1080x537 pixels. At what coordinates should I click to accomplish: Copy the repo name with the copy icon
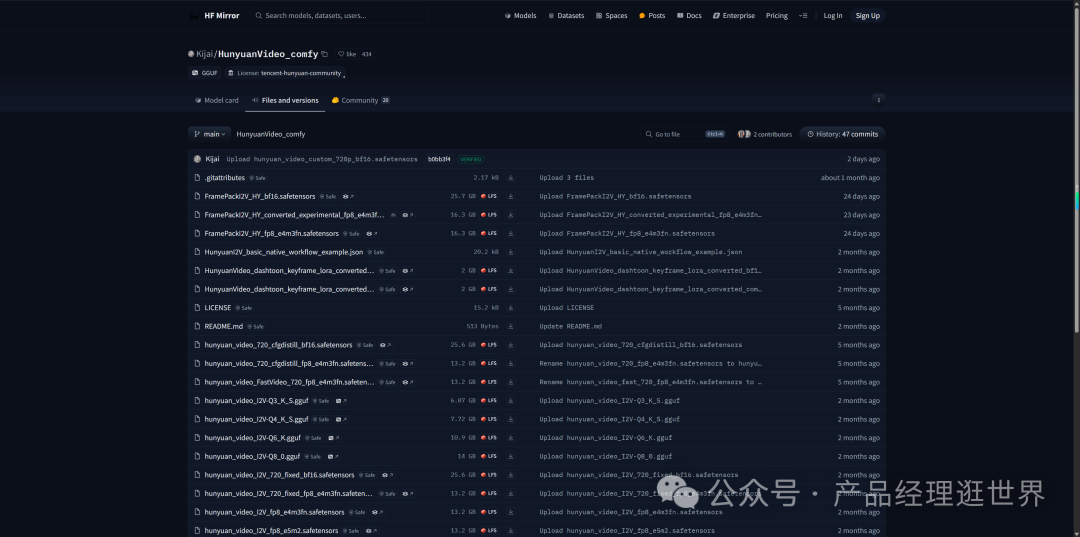point(324,54)
